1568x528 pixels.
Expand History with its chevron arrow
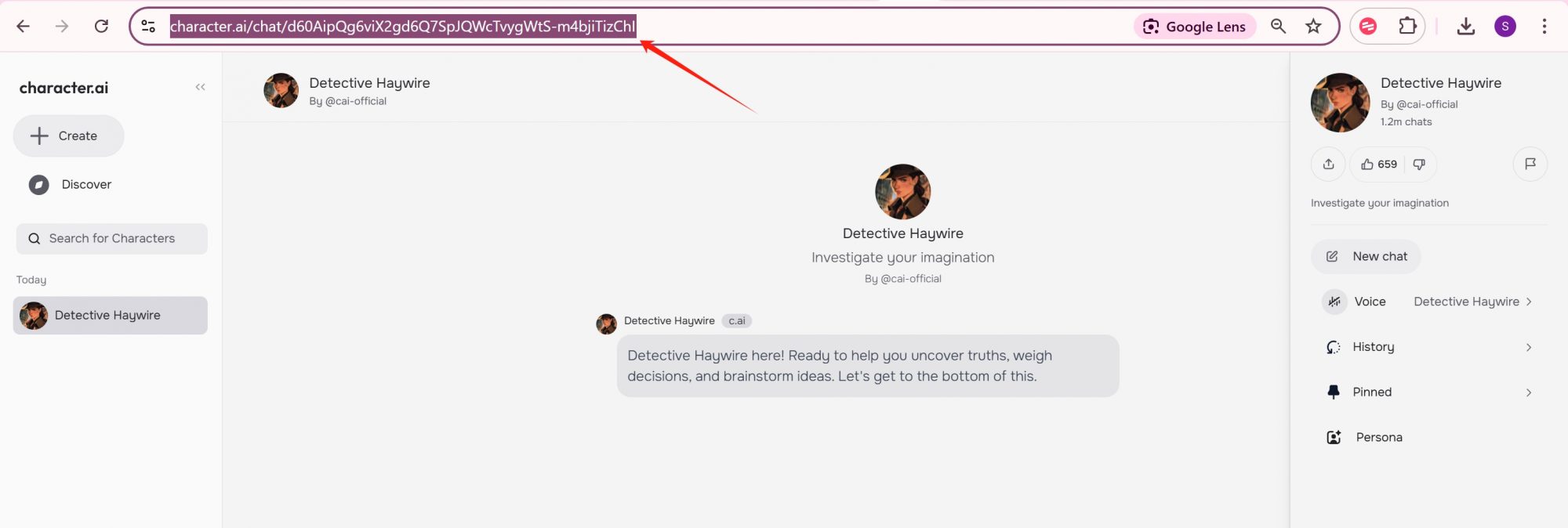1528,347
